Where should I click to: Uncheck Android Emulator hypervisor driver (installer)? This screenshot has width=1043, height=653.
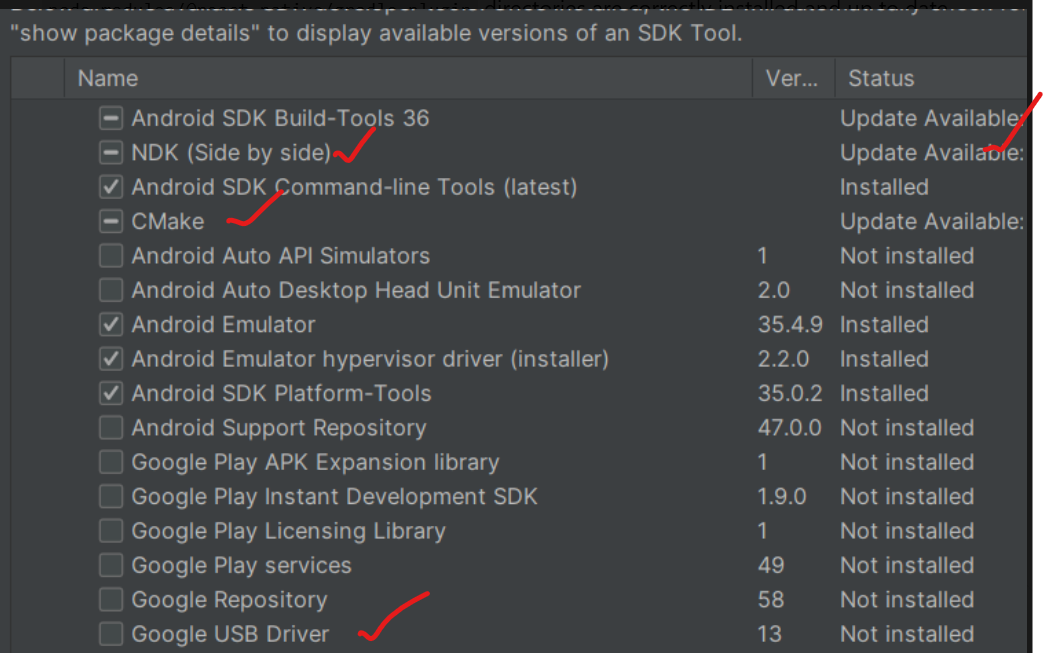pos(110,359)
